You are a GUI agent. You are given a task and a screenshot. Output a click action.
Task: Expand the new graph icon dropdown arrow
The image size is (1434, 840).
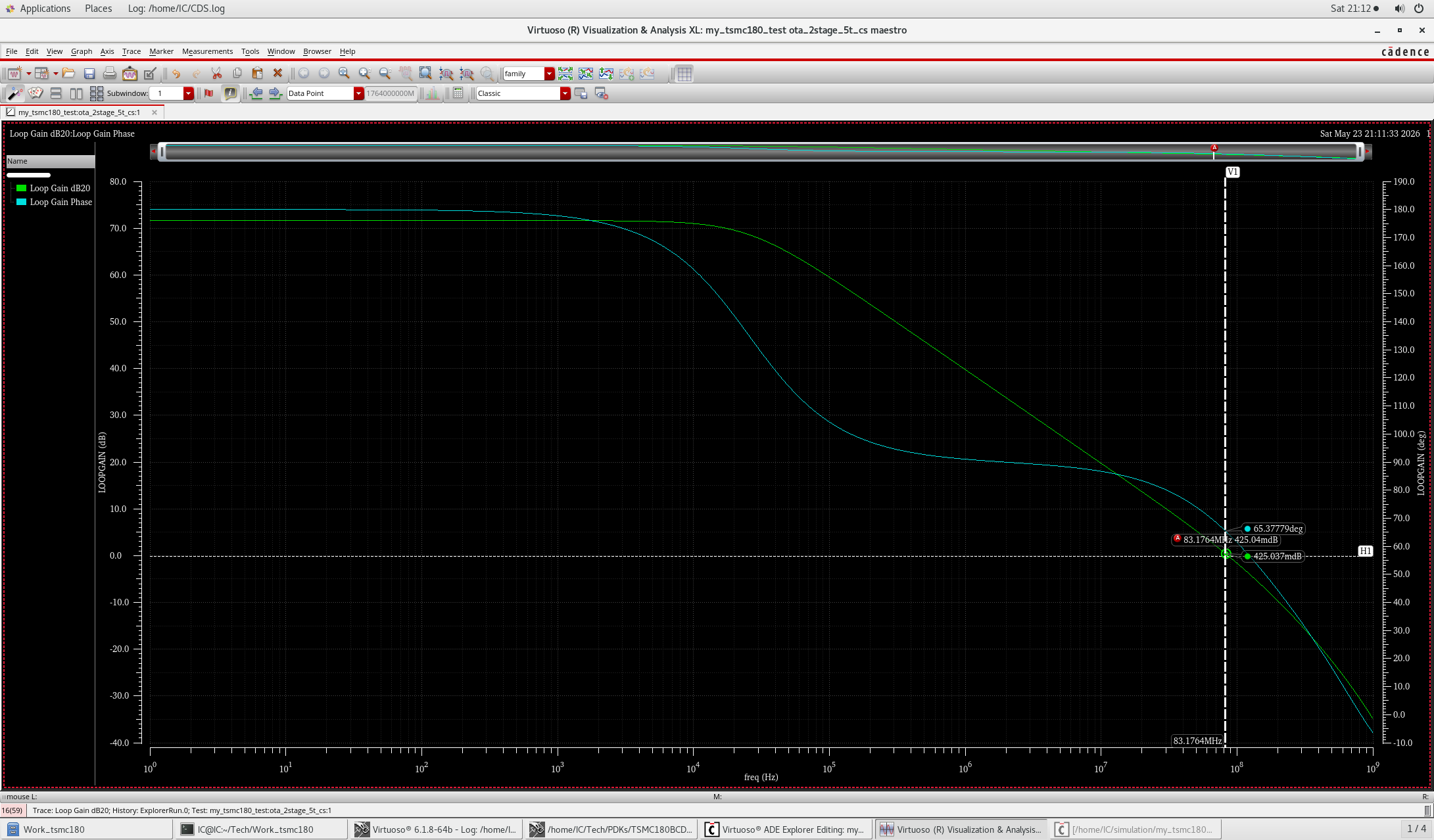(28, 74)
